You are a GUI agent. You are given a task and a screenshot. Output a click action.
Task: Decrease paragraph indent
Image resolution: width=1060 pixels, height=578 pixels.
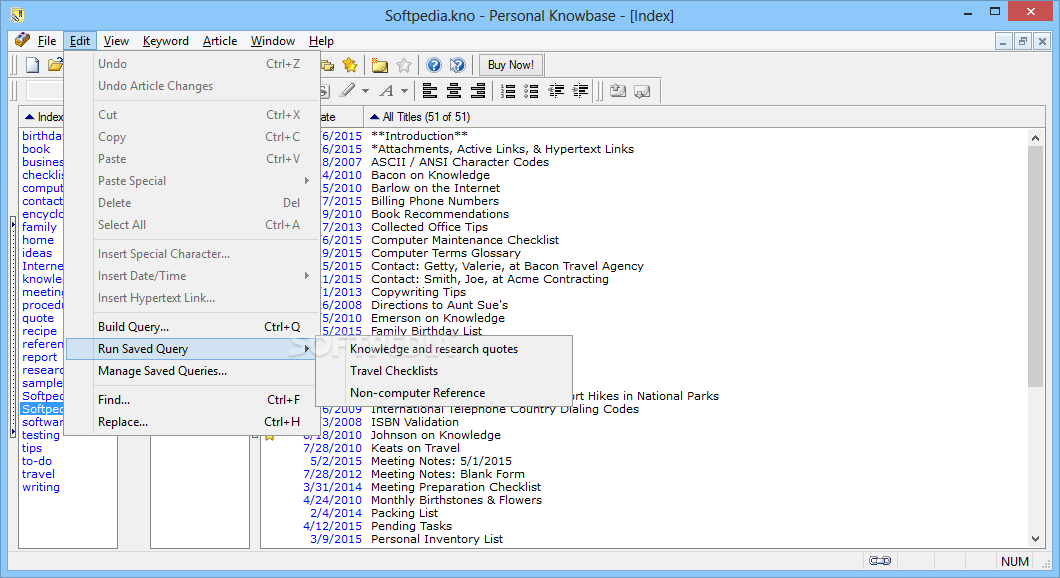pos(556,91)
